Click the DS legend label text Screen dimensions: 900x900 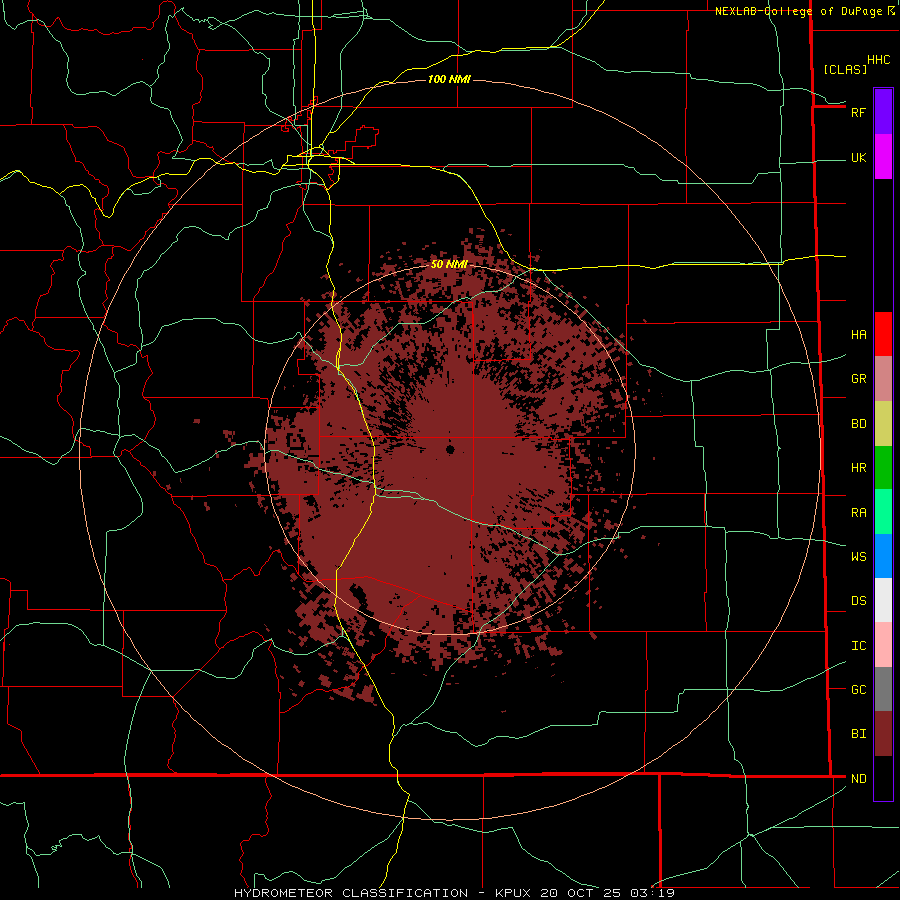coord(858,601)
